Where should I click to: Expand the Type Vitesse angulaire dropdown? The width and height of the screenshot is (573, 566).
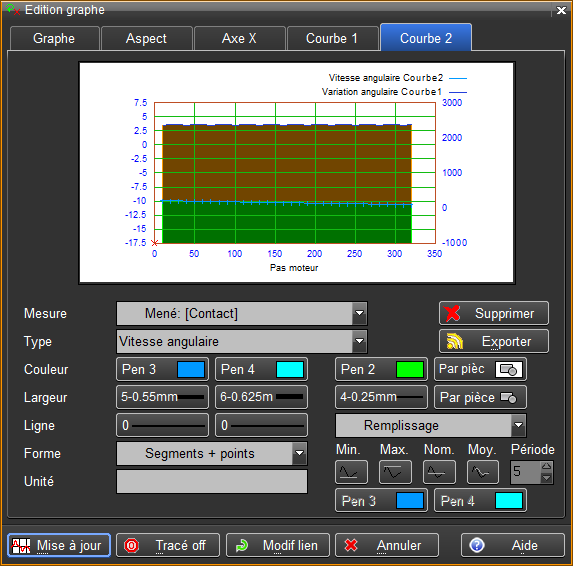click(359, 341)
